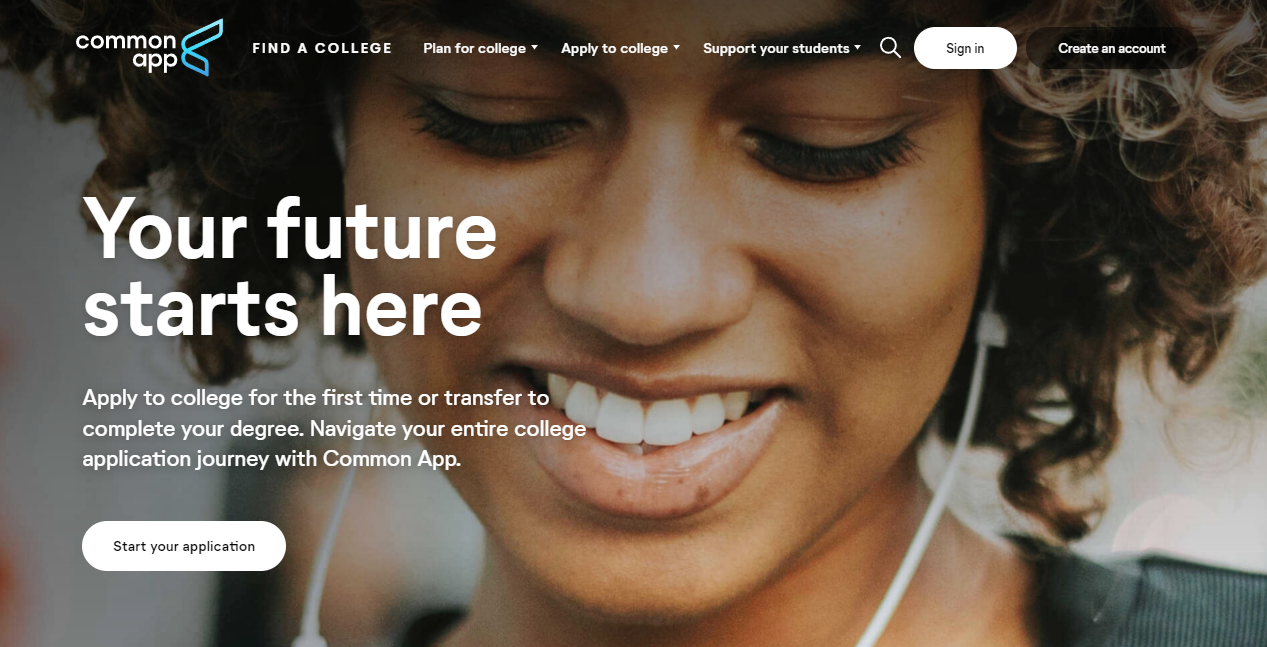Expand the Support your students dropdown arrow
The image size is (1267, 647).
[857, 47]
